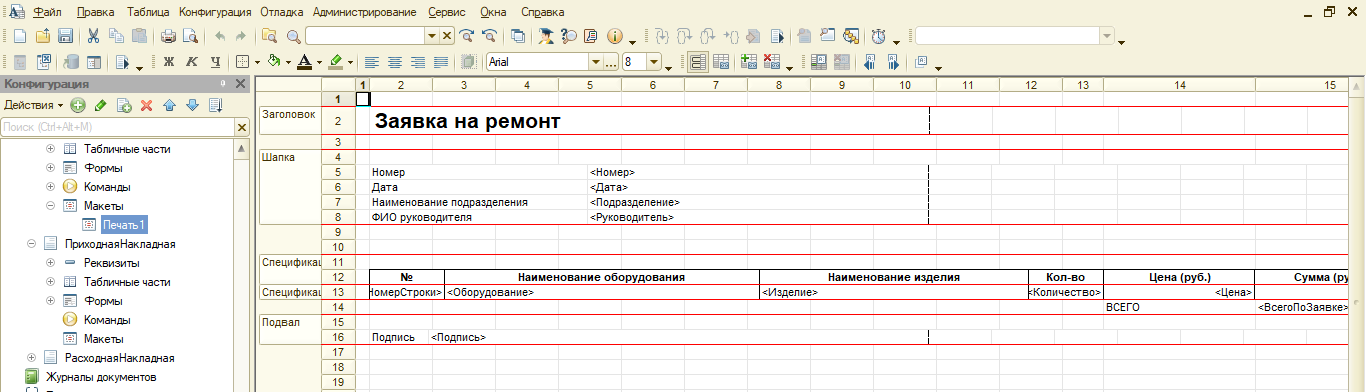1366x392 pixels.
Task: Expand the РасходнаяНакладная node
Action: click(32, 358)
